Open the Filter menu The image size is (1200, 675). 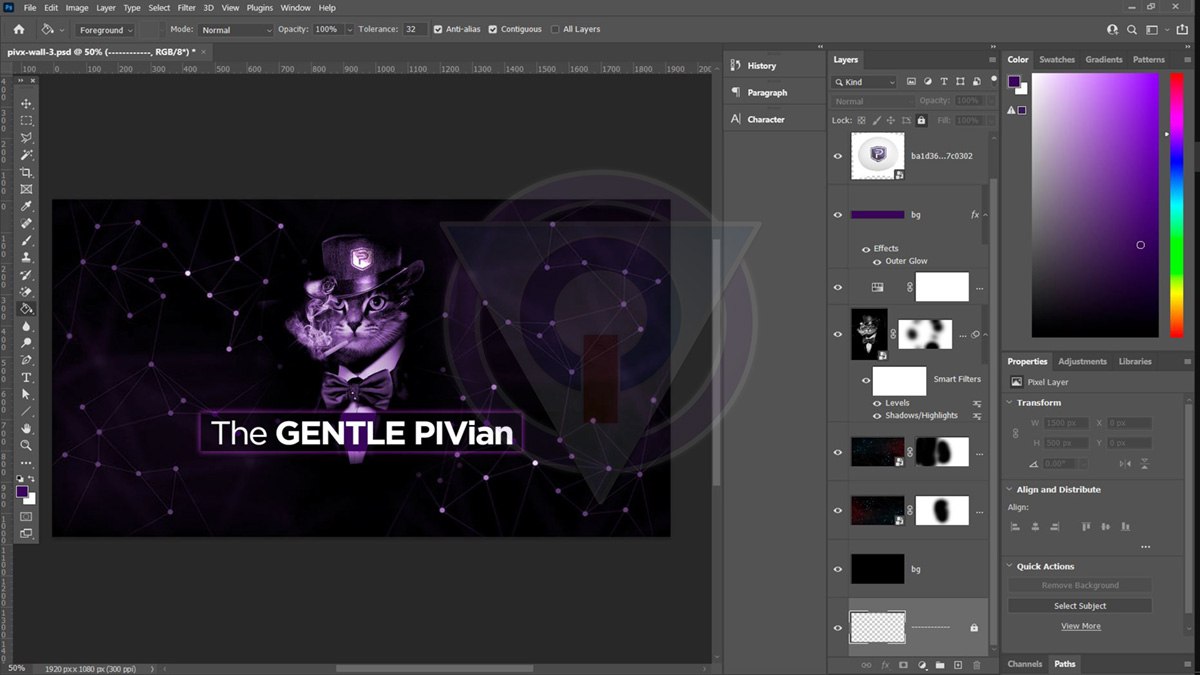187,7
